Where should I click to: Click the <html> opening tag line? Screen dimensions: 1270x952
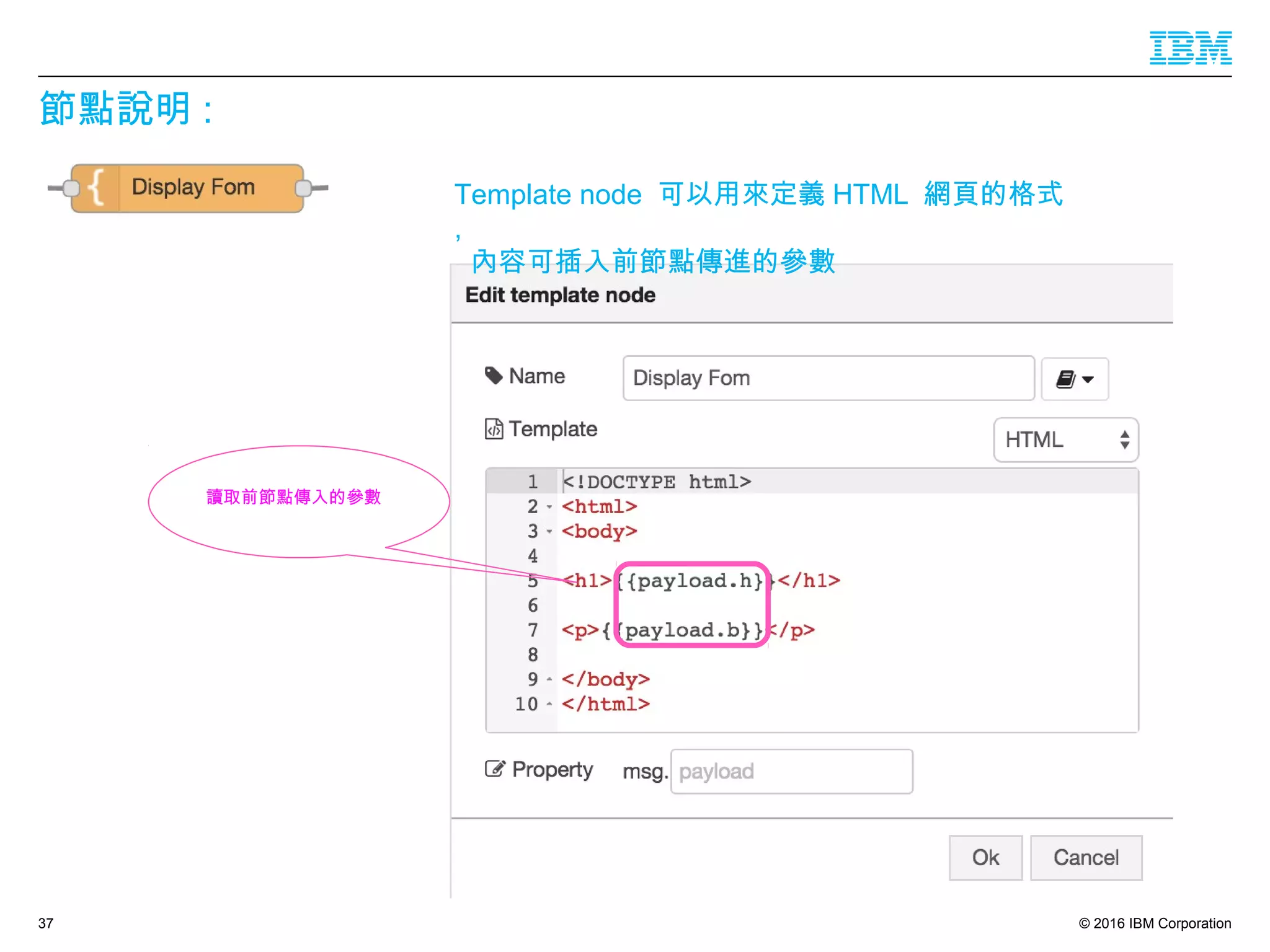click(x=599, y=506)
